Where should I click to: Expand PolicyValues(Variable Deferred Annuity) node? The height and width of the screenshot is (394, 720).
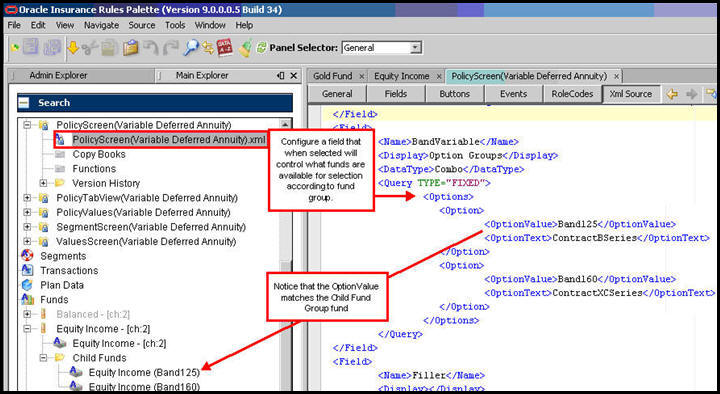pos(27,213)
